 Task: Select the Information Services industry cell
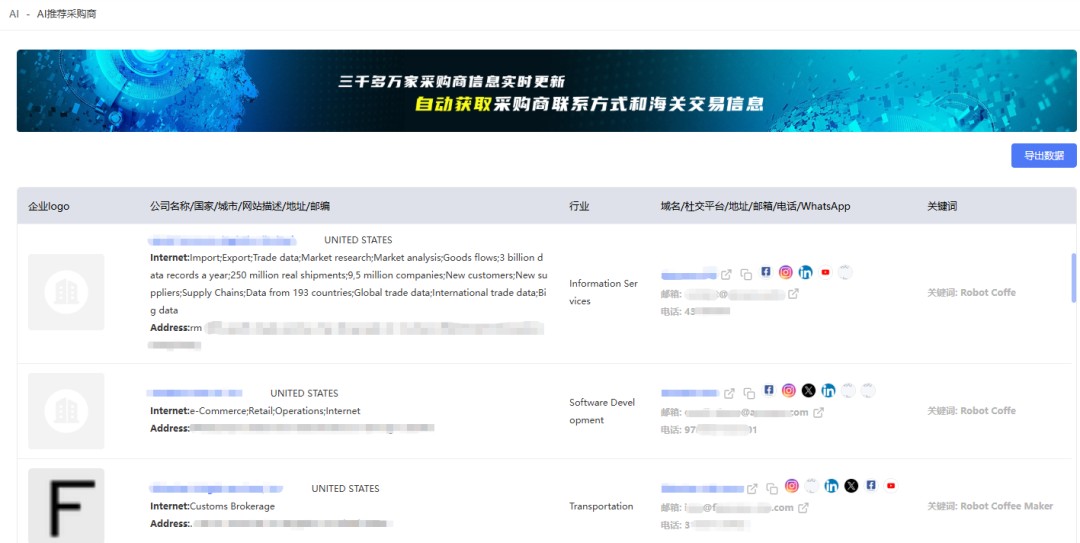click(602, 292)
